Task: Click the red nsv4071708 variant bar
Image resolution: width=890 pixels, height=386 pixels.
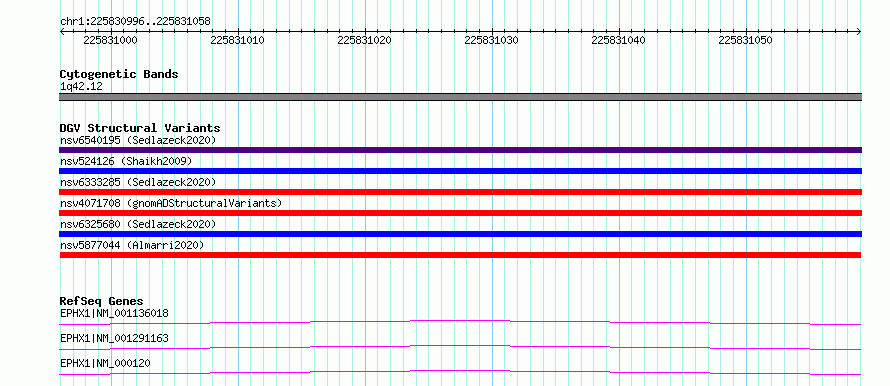Action: click(x=460, y=213)
